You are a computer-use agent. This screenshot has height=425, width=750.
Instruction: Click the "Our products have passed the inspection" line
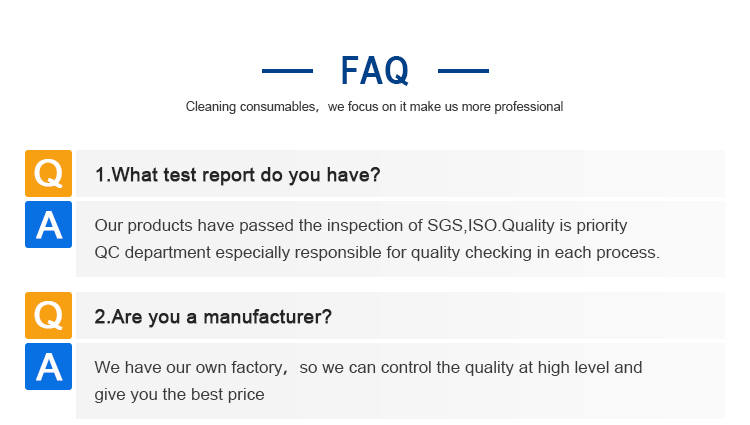pyautogui.click(x=361, y=225)
